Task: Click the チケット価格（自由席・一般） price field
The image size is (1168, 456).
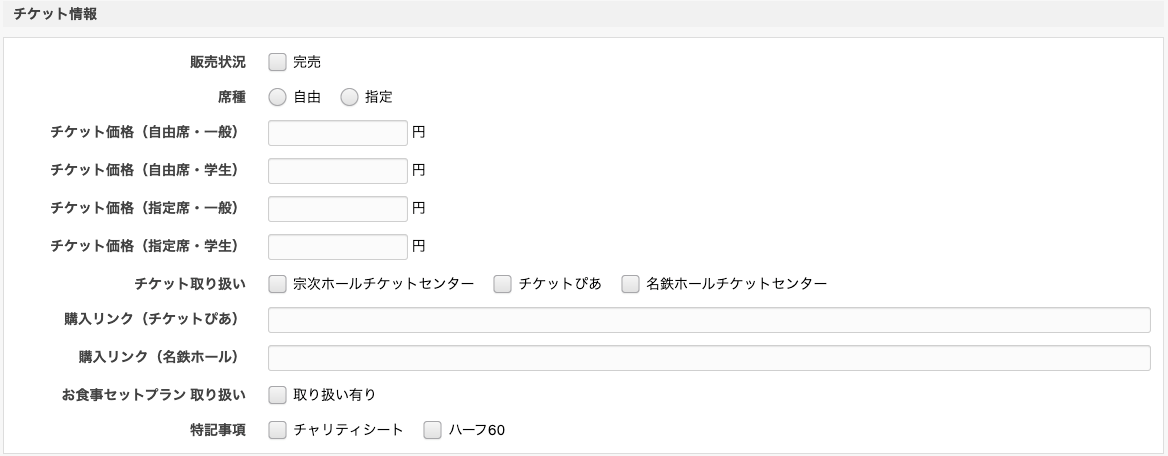Action: pos(338,134)
